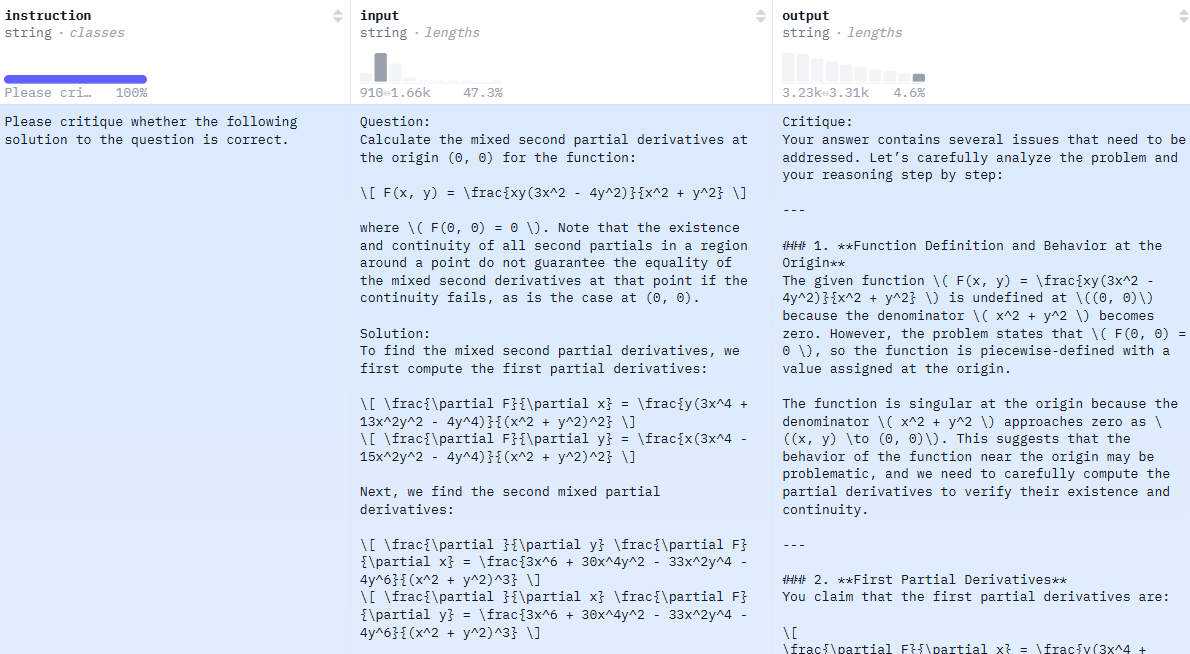Viewport: 1190px width, 654px height.
Task: Sort the instruction column
Action: tap(338, 16)
